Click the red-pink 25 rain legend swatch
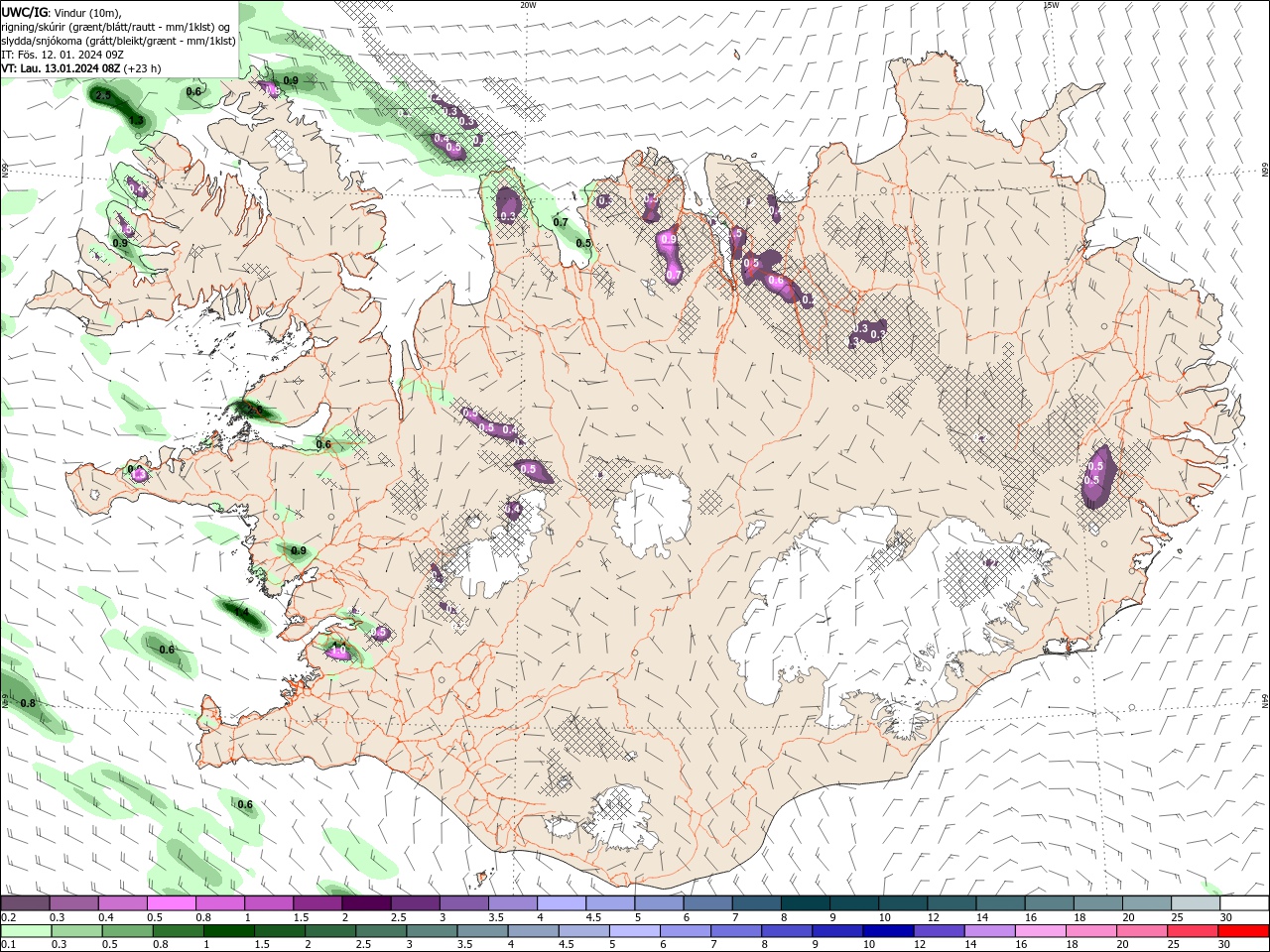This screenshot has width=1270, height=952. point(1193,931)
